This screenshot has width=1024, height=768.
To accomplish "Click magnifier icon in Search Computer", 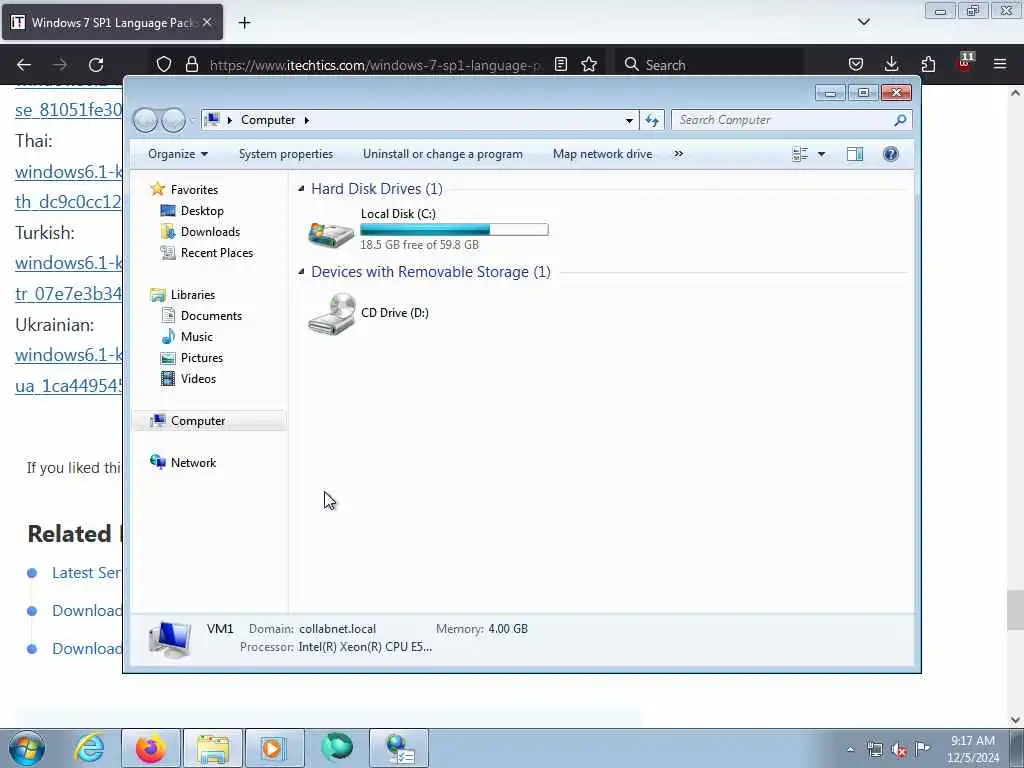I will (900, 120).
